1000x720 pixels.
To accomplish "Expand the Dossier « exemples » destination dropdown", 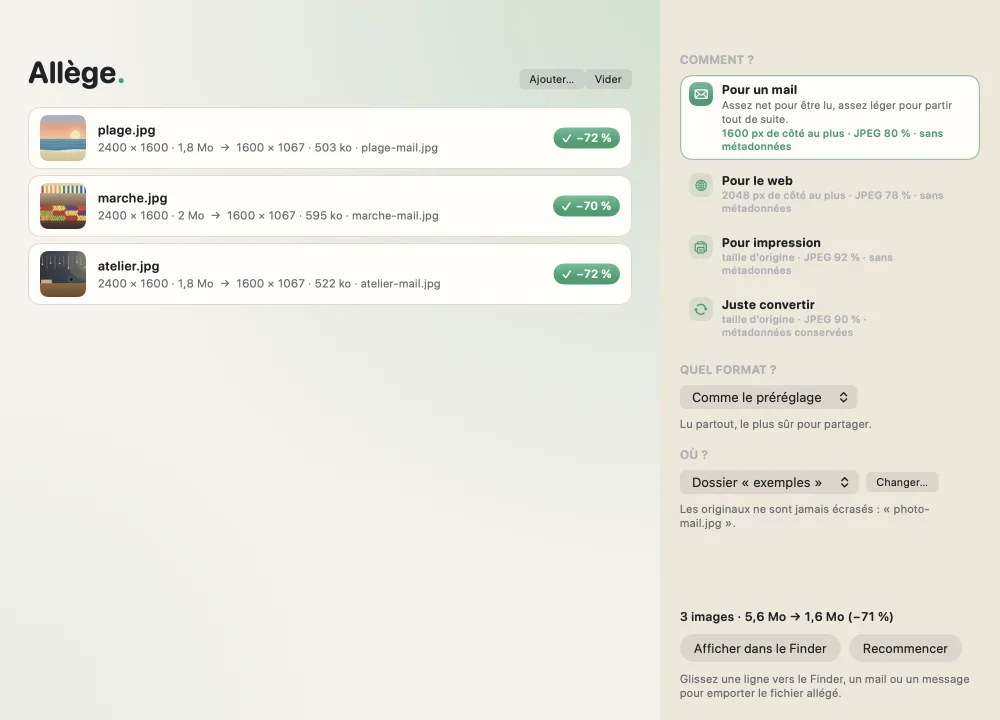I will 769,482.
